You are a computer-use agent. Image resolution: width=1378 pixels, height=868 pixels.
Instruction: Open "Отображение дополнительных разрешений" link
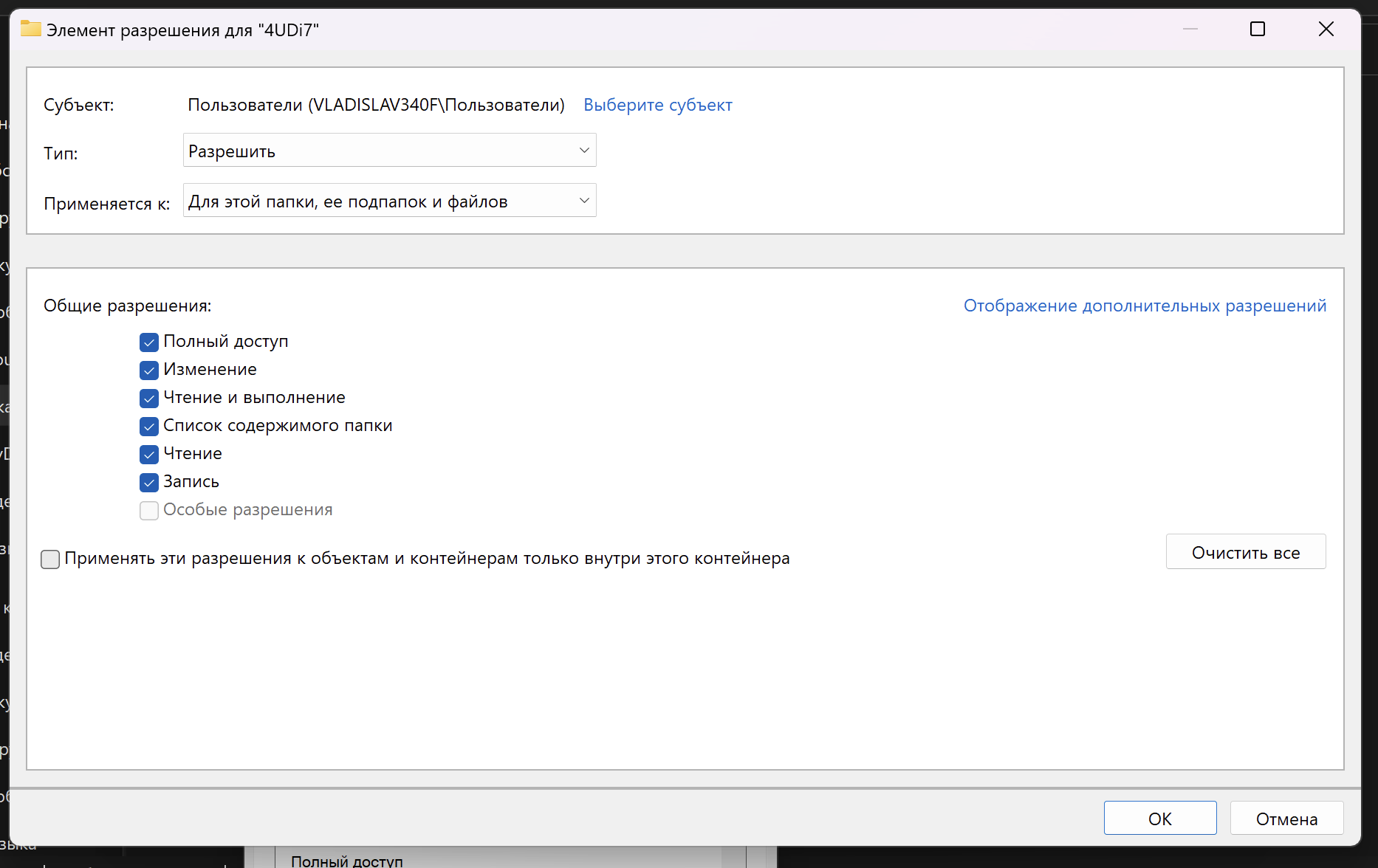tap(1144, 306)
